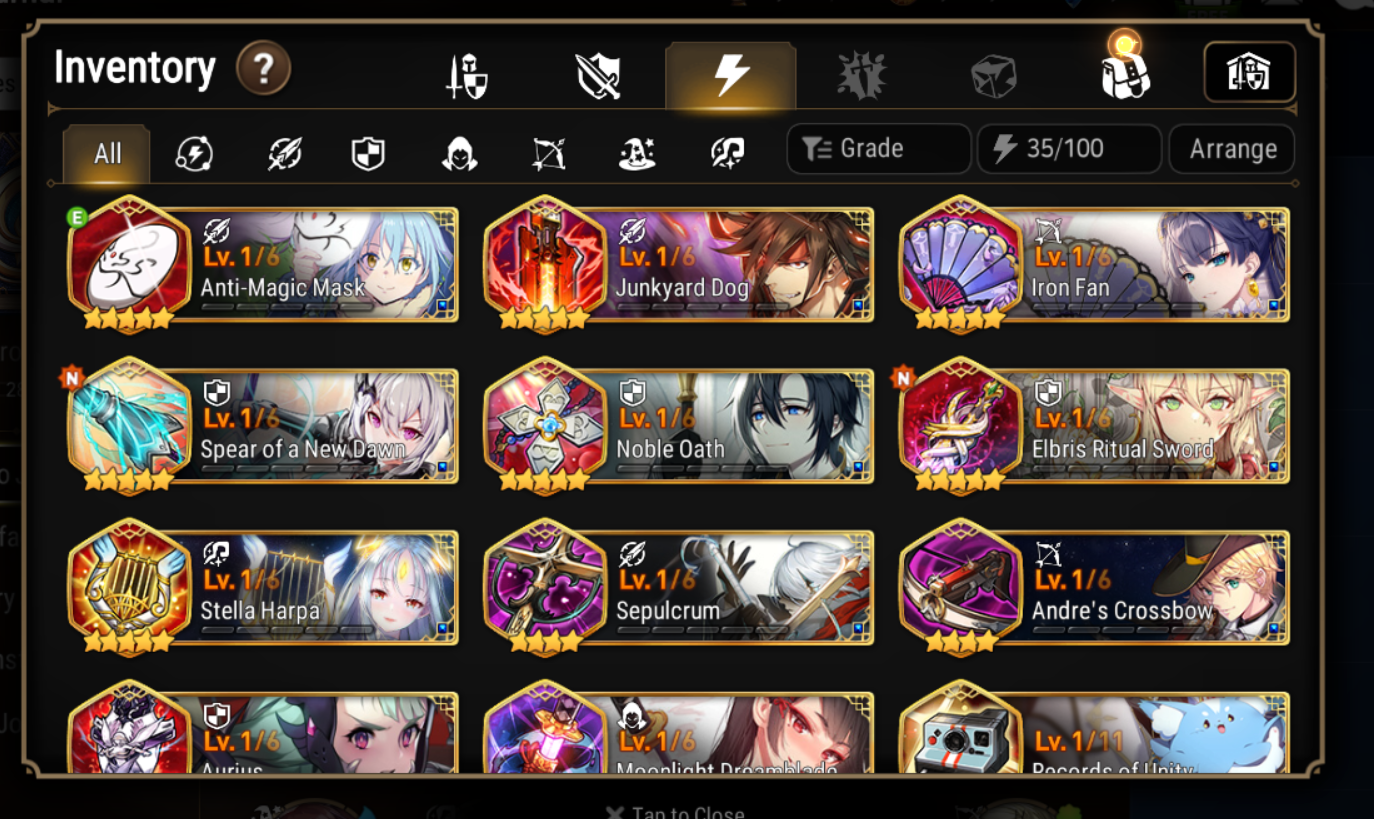Image resolution: width=1374 pixels, height=819 pixels.
Task: Select Andre's Crossbow artifact
Action: pos(1095,588)
